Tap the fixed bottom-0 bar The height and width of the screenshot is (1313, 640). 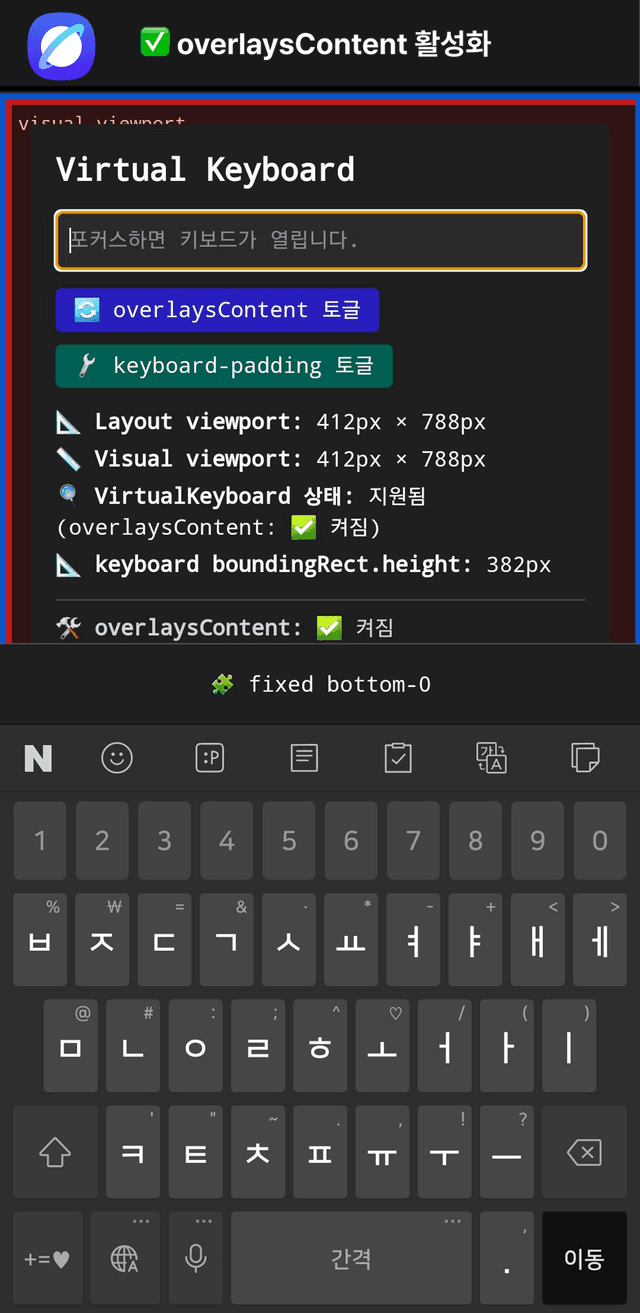(x=320, y=684)
